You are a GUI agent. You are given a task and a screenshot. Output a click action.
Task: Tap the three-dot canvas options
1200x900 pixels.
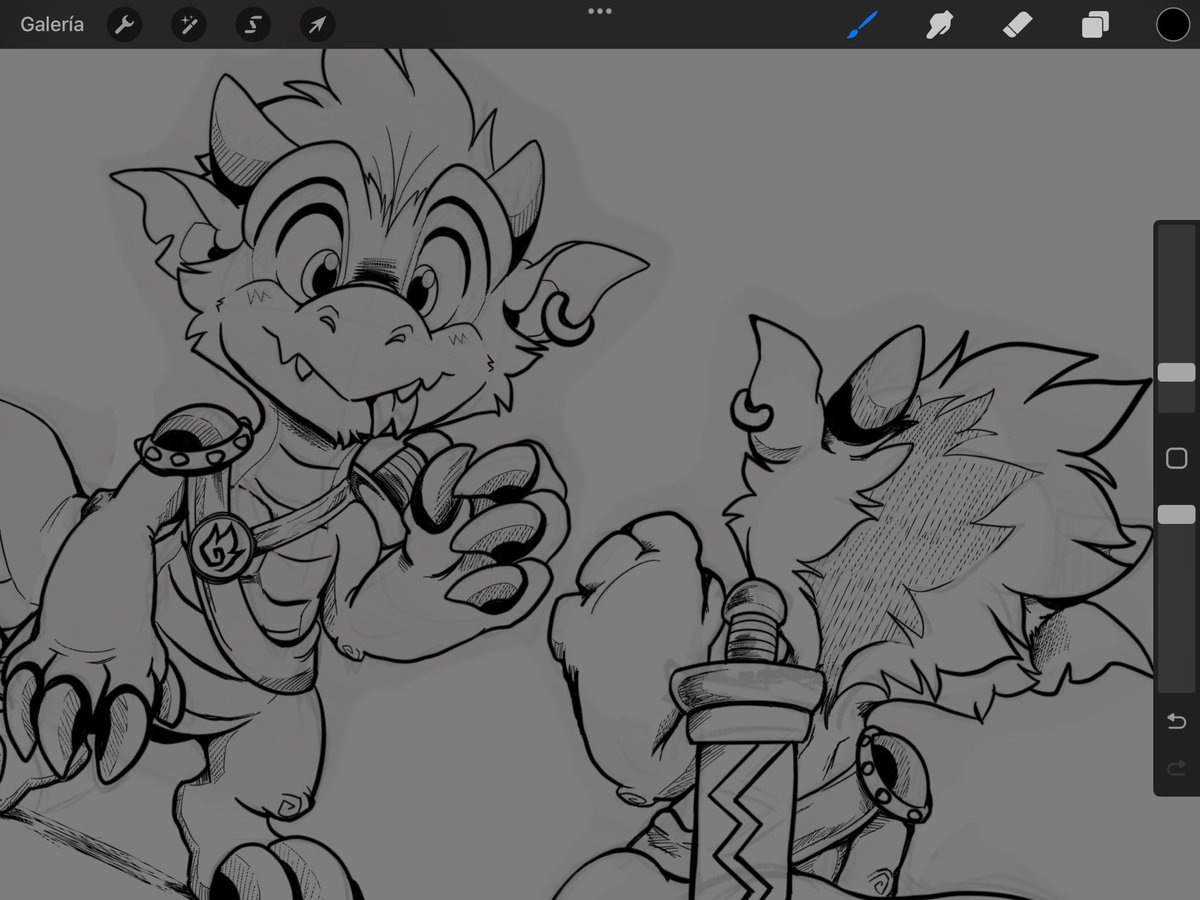(600, 11)
